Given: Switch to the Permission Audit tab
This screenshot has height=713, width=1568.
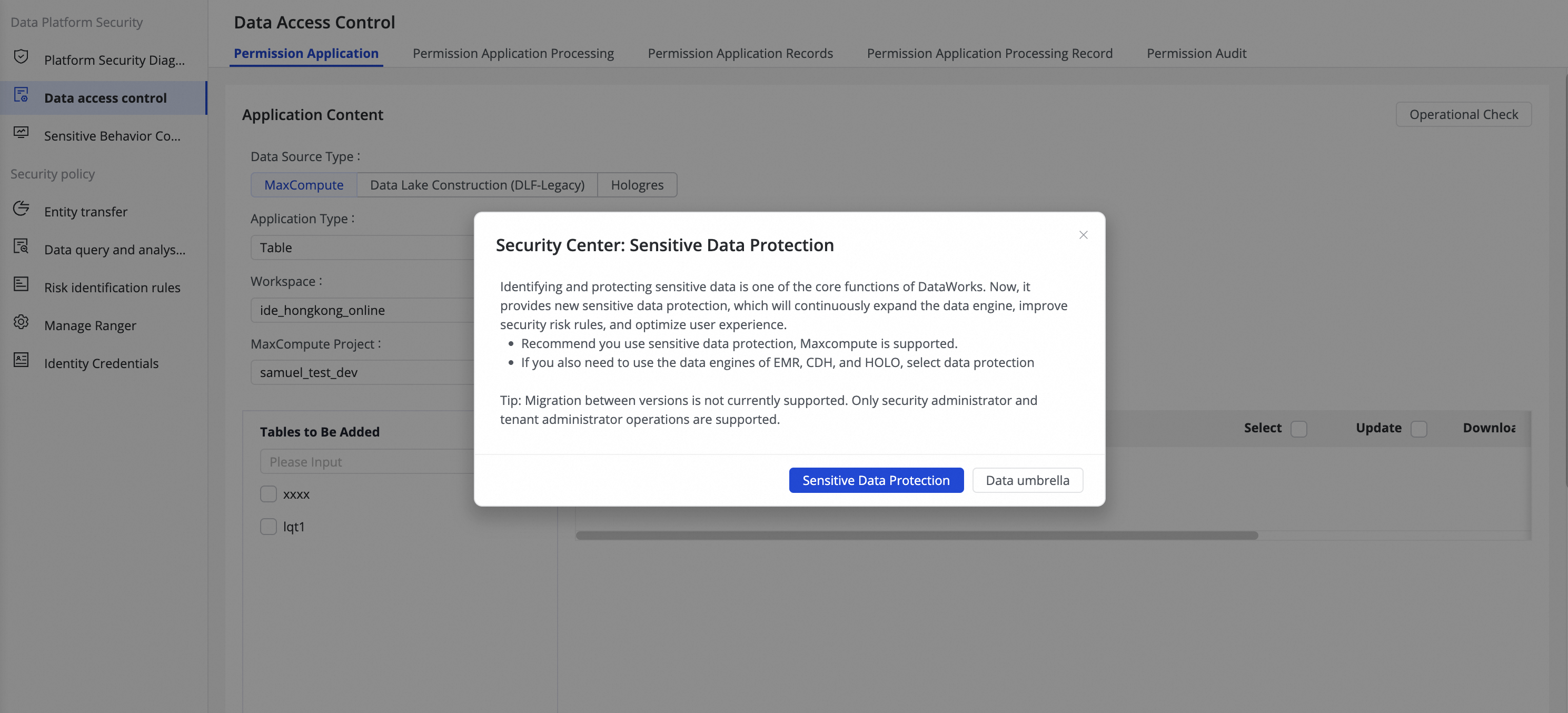Looking at the screenshot, I should click(x=1196, y=54).
